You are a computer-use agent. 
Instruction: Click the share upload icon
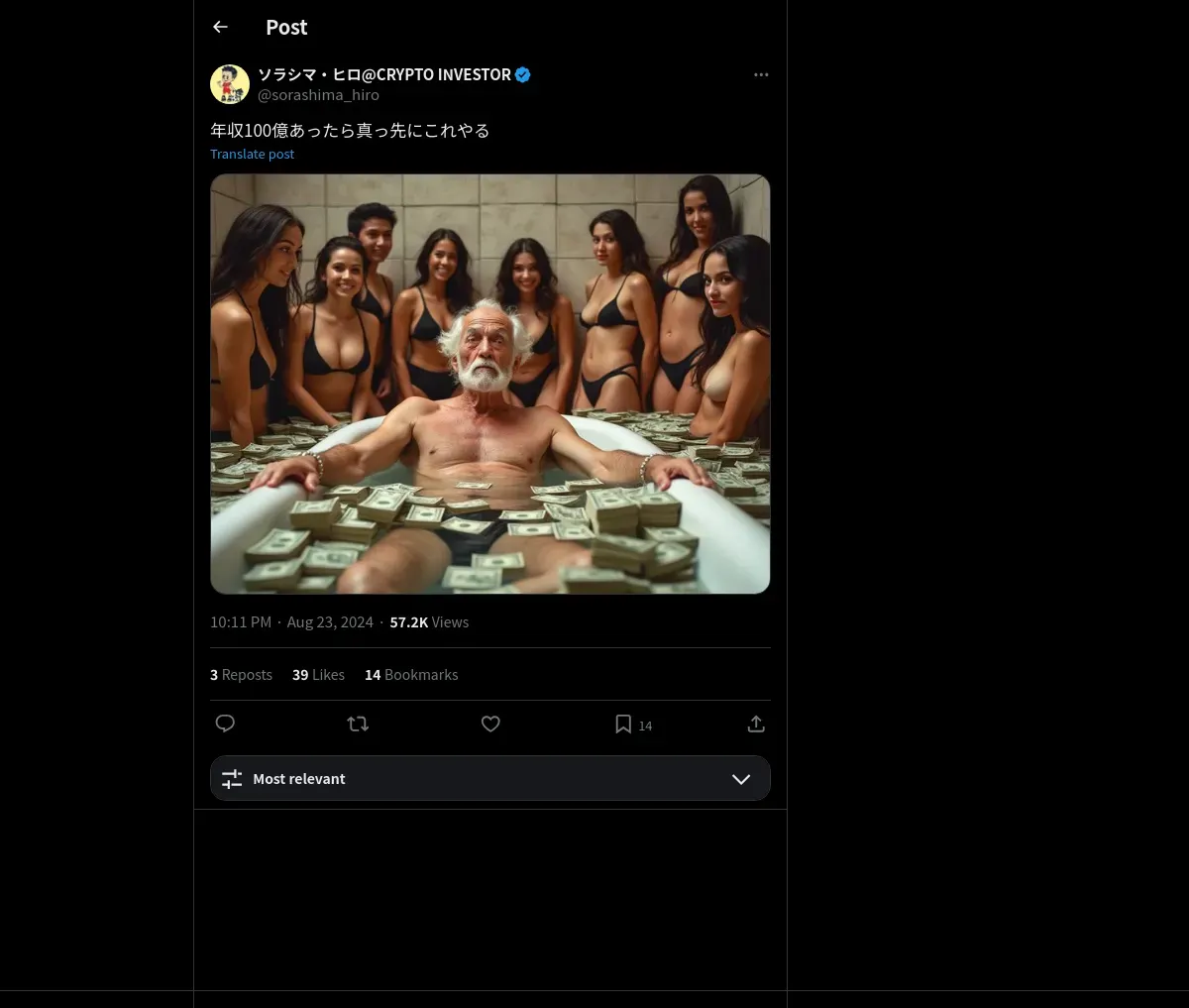[756, 725]
